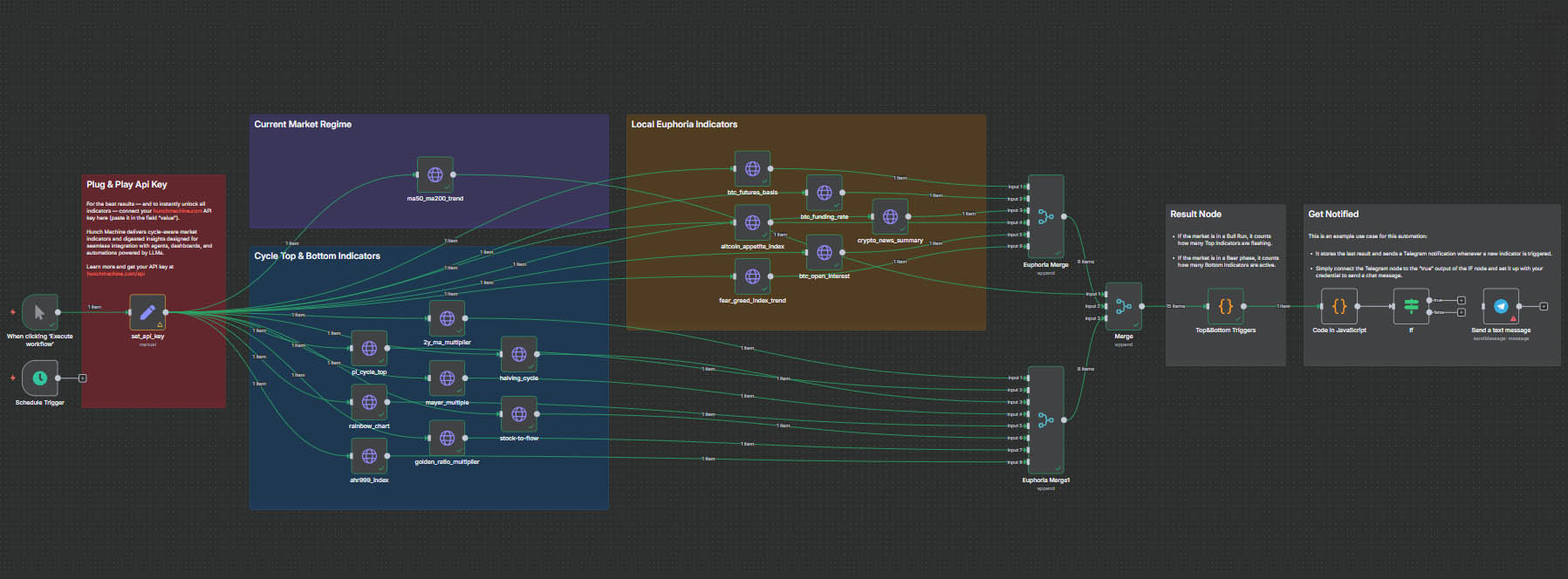Open the Schedule Trigger node
The image size is (1568, 579).
[x=40, y=378]
